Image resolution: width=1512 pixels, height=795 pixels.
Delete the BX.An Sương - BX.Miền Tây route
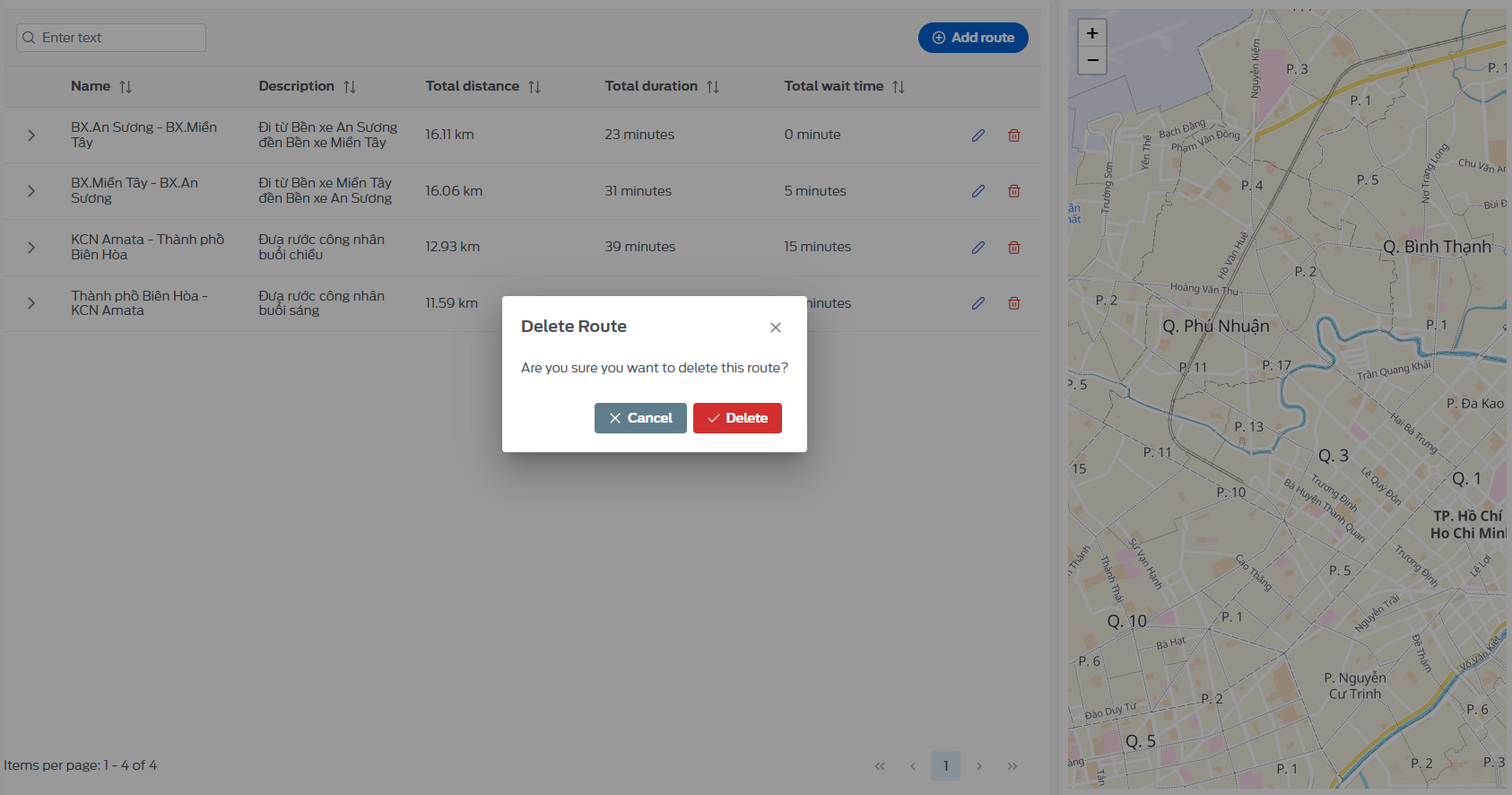[1014, 135]
